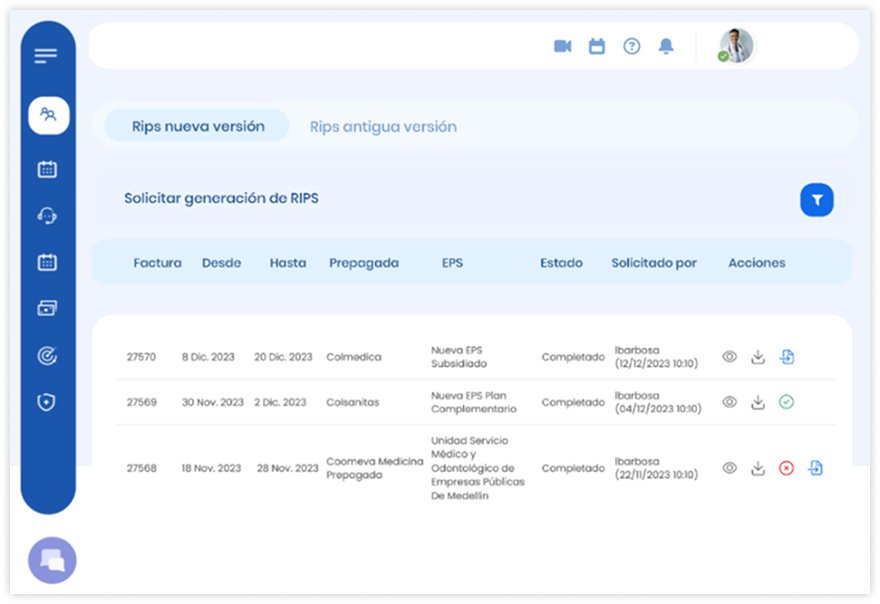Click the 20 Dic. 2023 date

coord(283,357)
